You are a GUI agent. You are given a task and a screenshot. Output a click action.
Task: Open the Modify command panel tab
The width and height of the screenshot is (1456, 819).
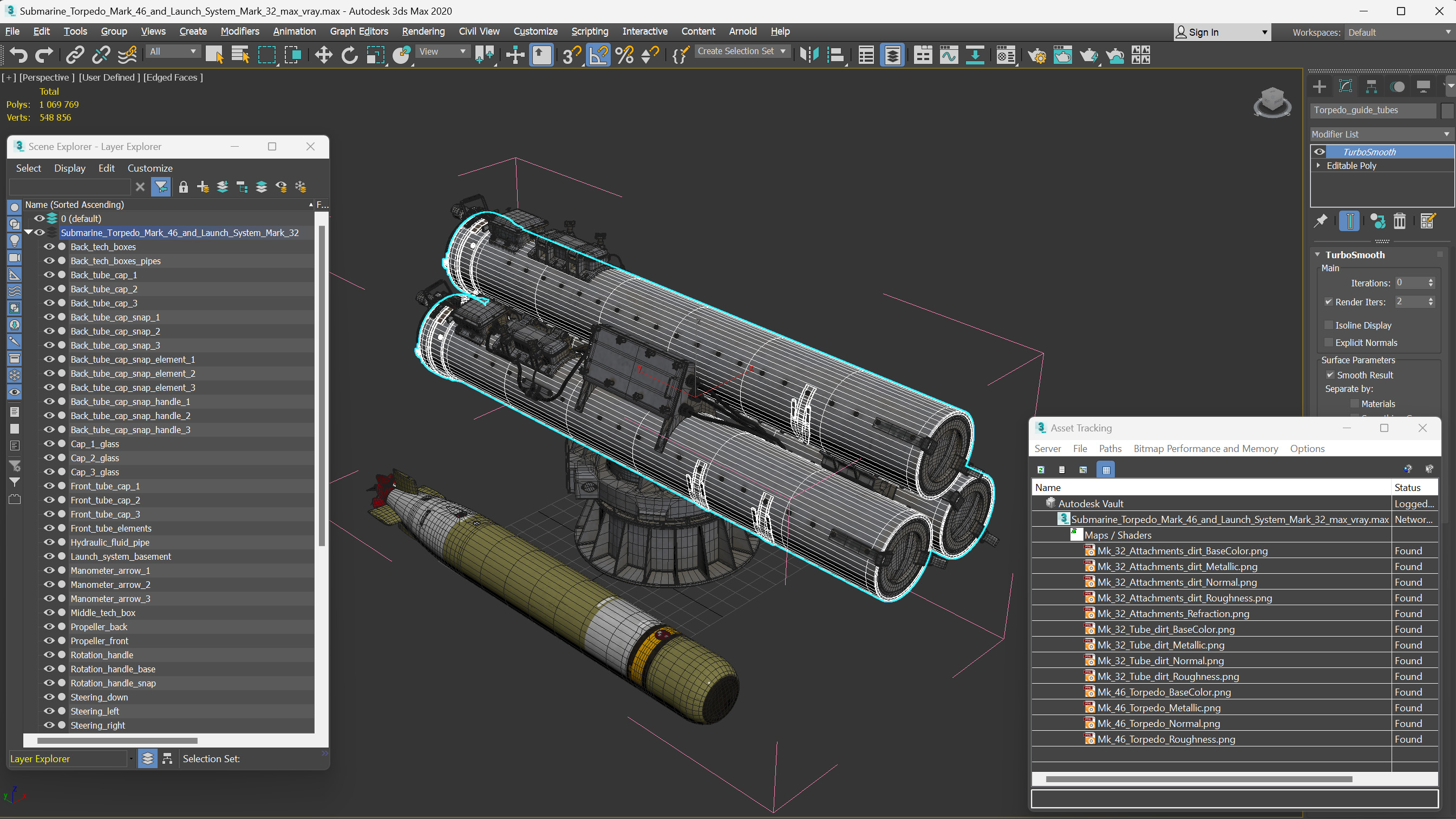pyautogui.click(x=1345, y=87)
